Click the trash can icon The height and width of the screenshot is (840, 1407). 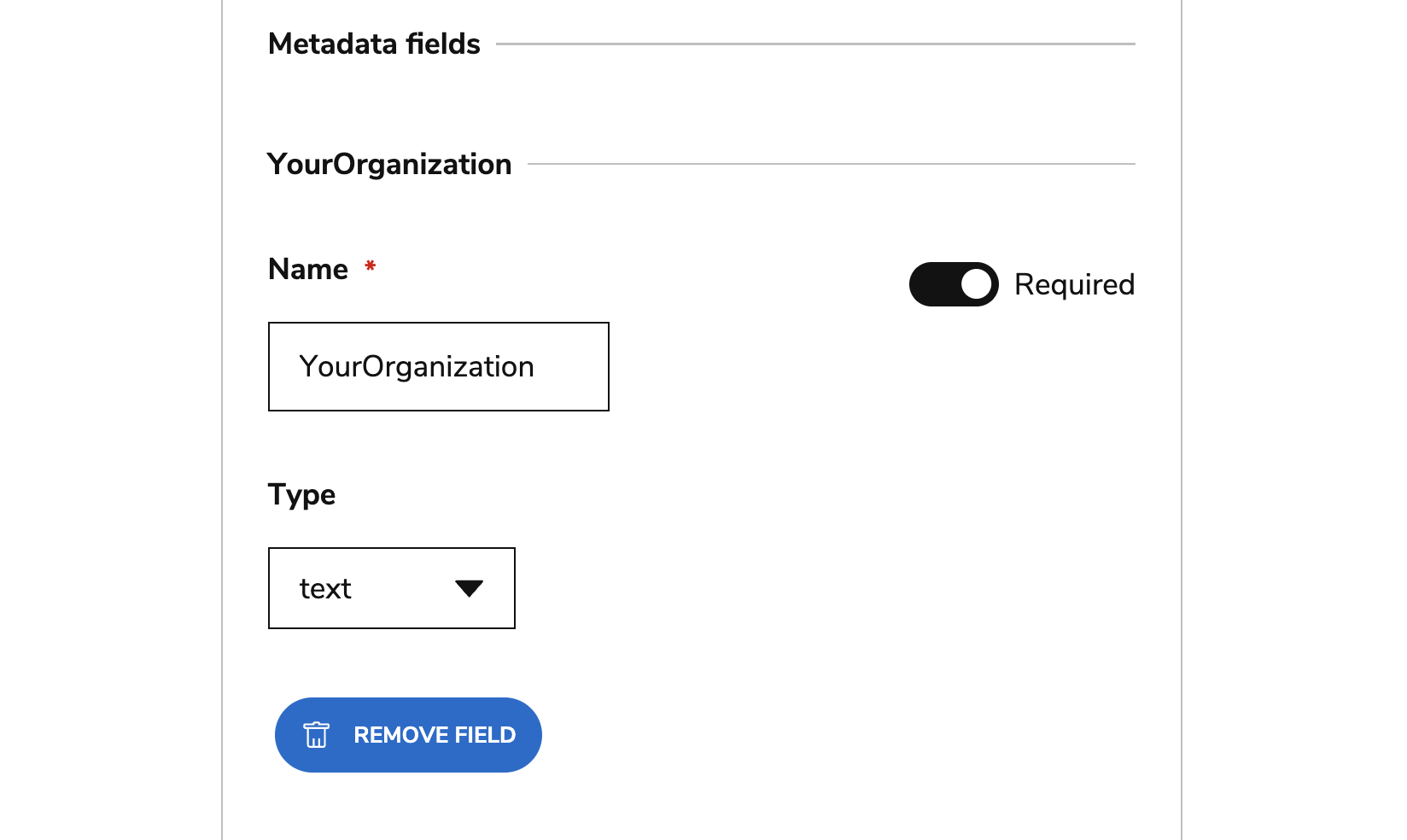pos(316,735)
